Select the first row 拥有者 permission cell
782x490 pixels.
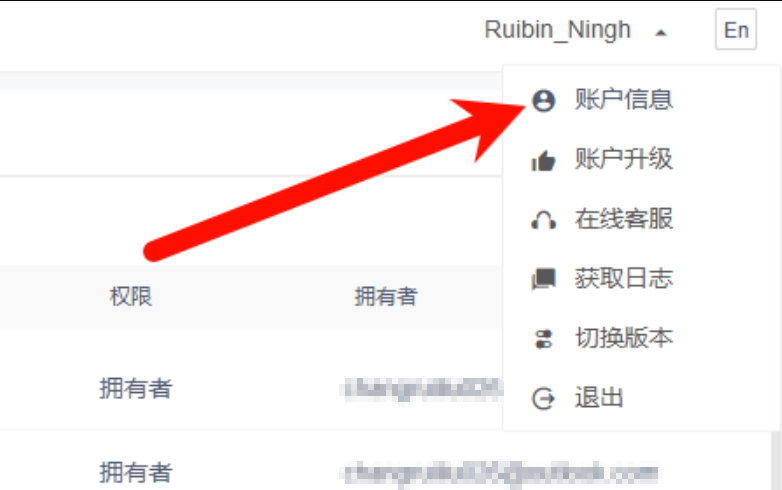(136, 389)
